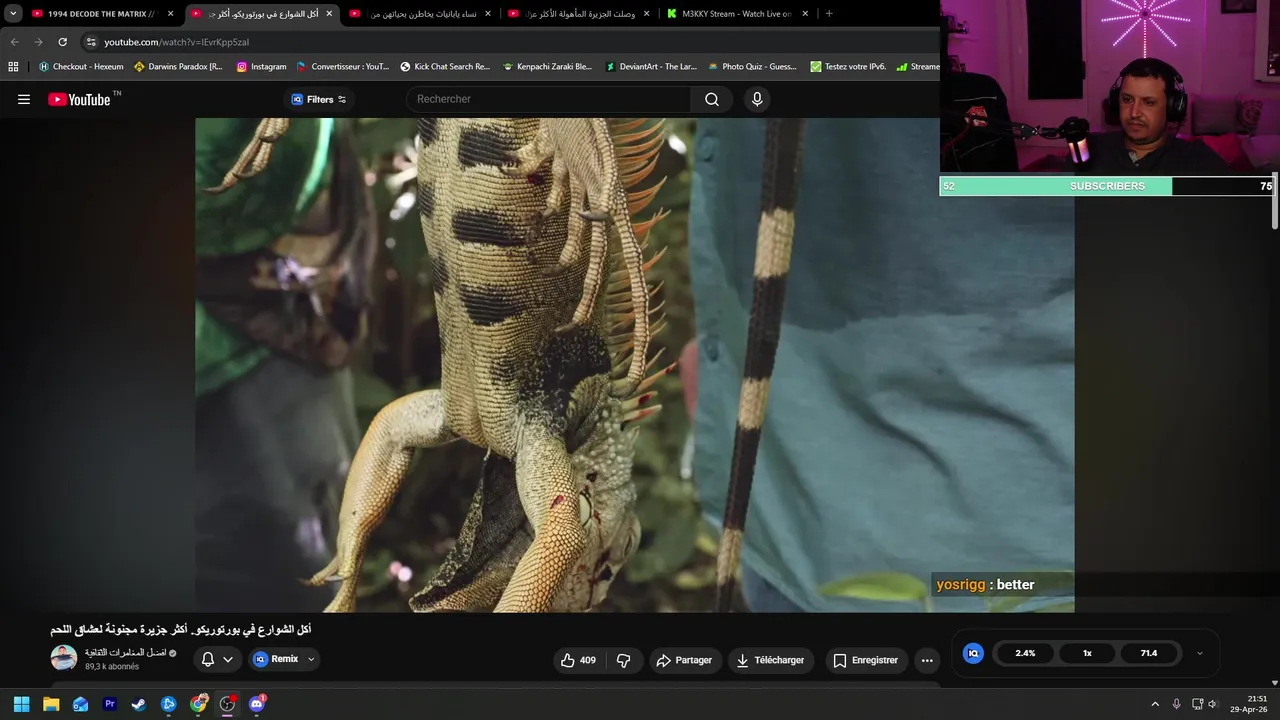
Task: Go back with browser back arrow
Action: tap(14, 42)
